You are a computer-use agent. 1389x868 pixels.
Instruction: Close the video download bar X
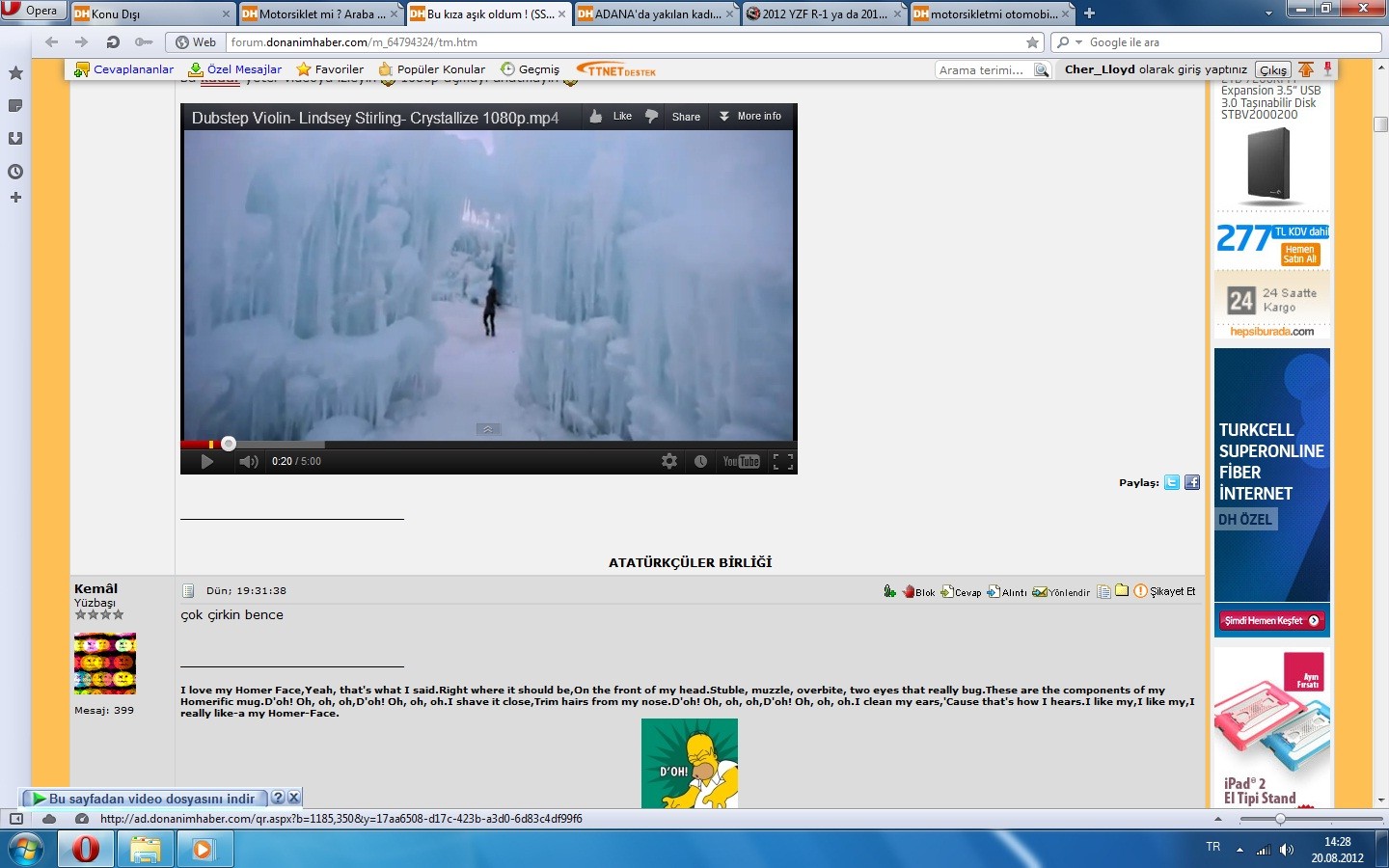(x=294, y=798)
